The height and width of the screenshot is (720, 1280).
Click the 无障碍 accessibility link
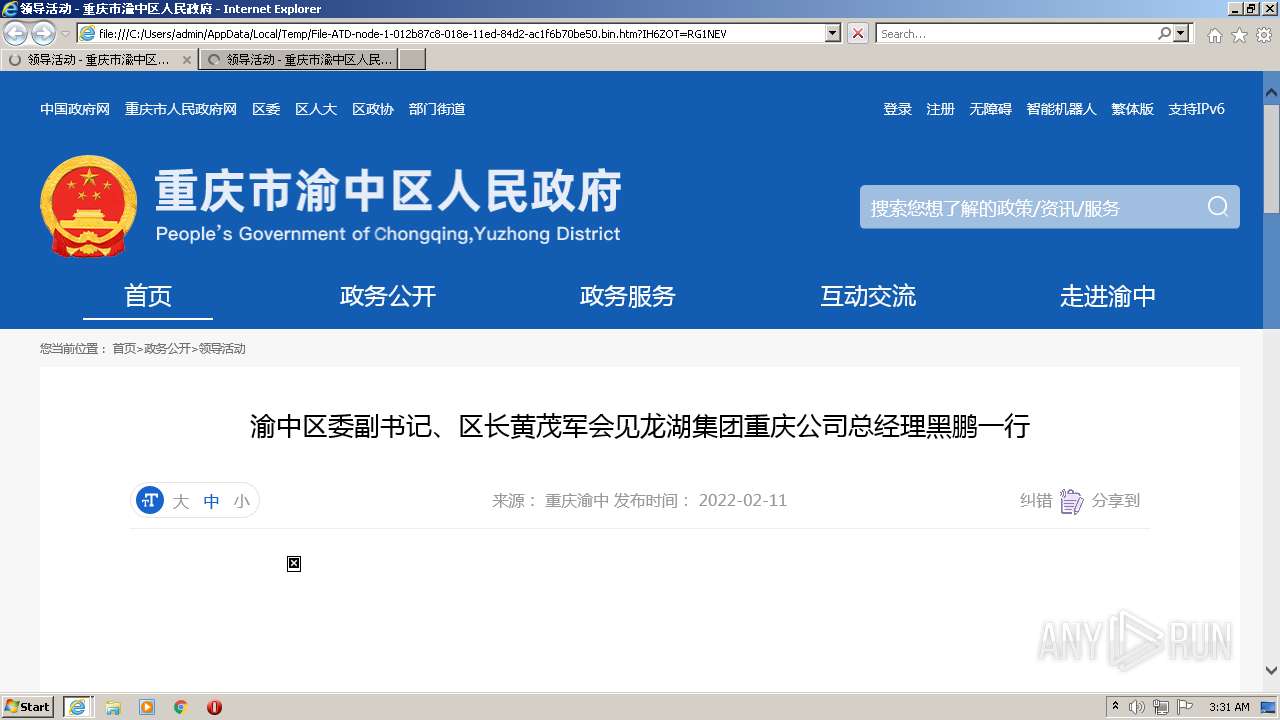point(990,109)
